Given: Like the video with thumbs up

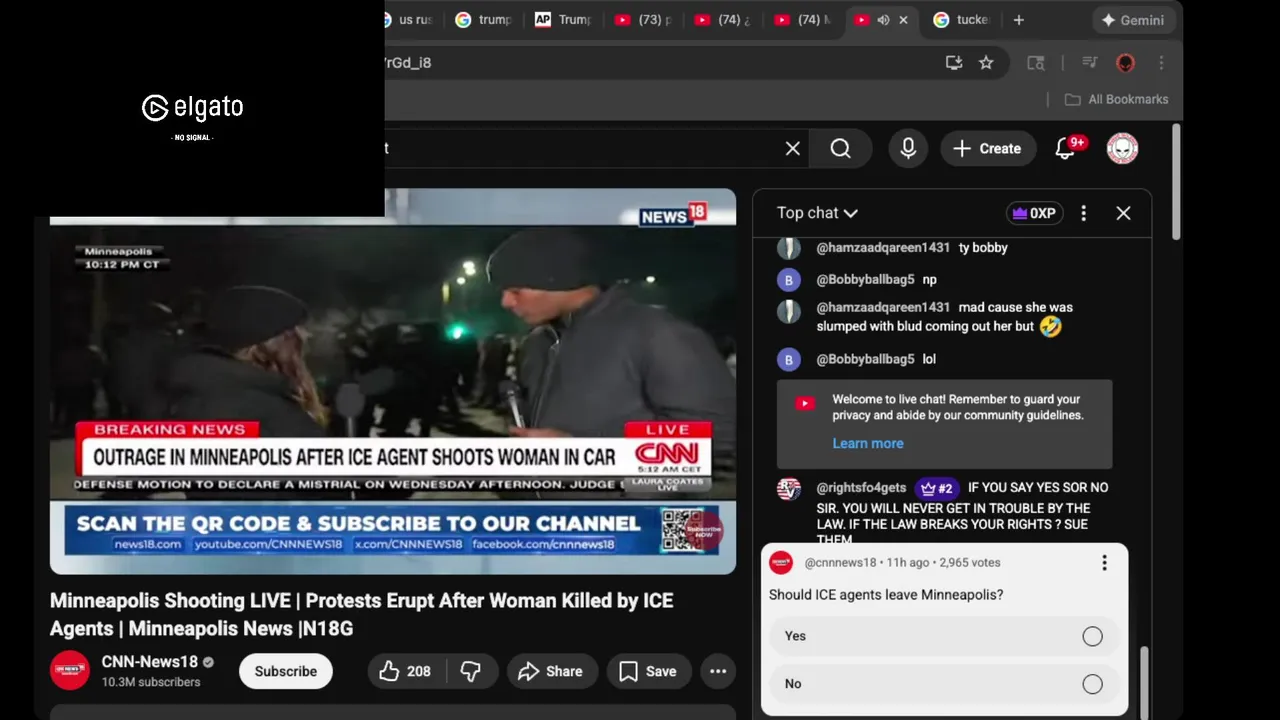Looking at the screenshot, I should (x=404, y=671).
